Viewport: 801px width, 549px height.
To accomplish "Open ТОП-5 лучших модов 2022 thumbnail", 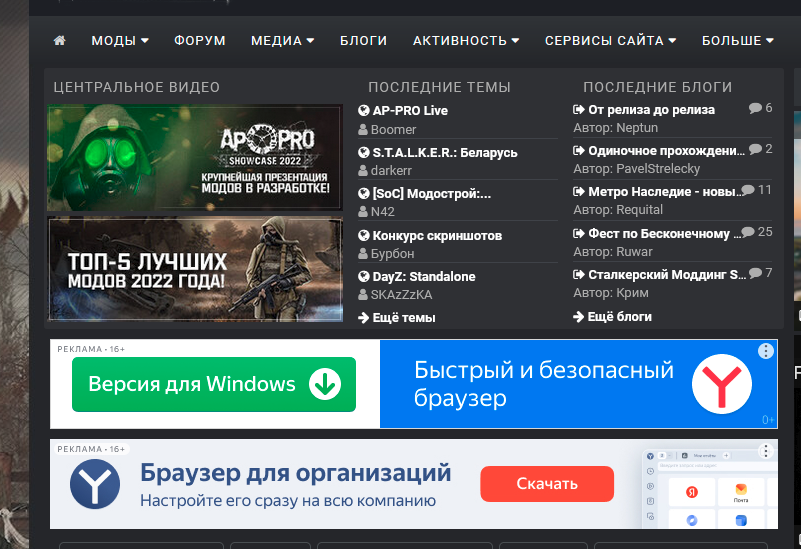I will 195,269.
